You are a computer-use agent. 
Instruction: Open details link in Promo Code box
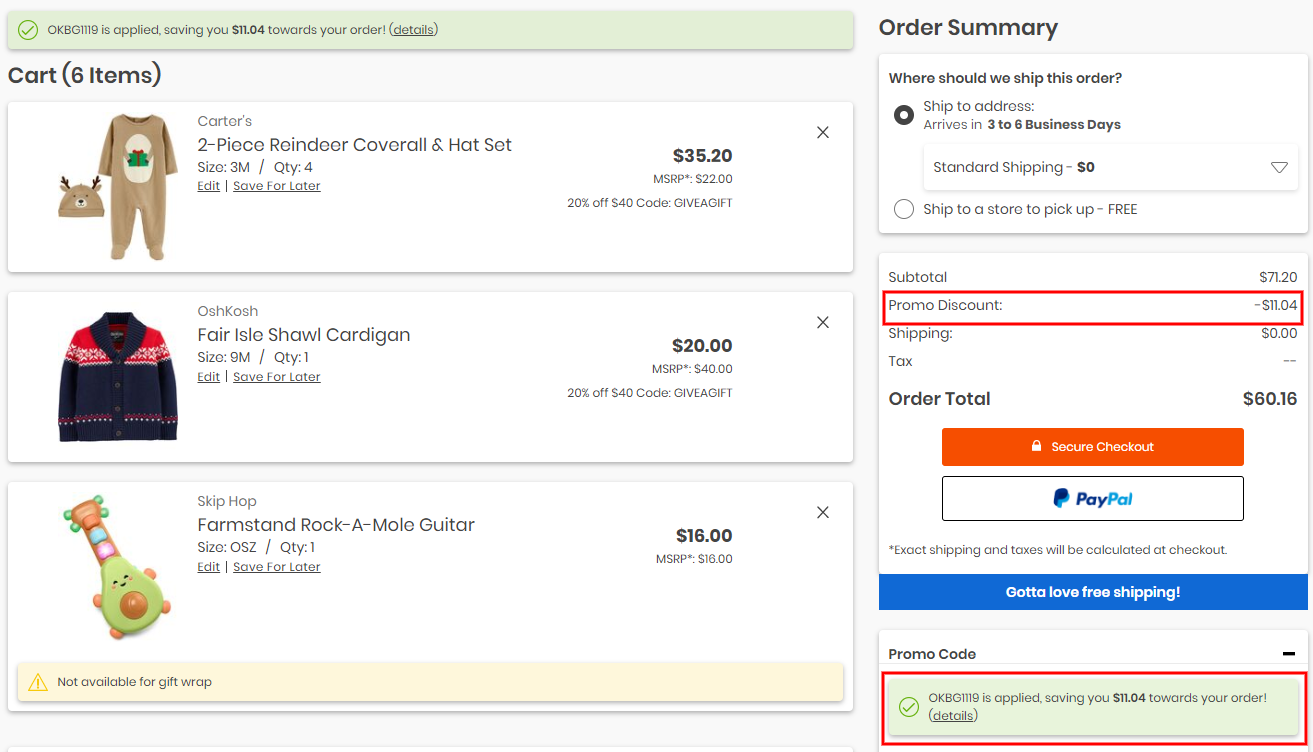(x=953, y=716)
